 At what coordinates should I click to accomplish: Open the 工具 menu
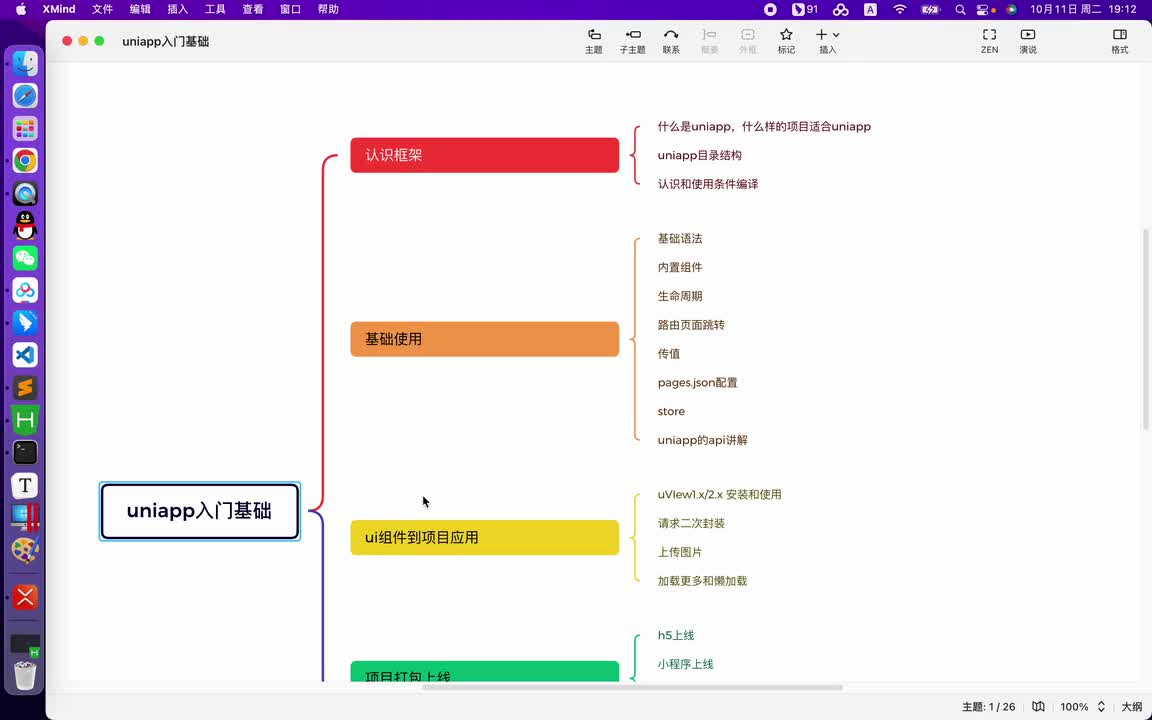coord(215,10)
